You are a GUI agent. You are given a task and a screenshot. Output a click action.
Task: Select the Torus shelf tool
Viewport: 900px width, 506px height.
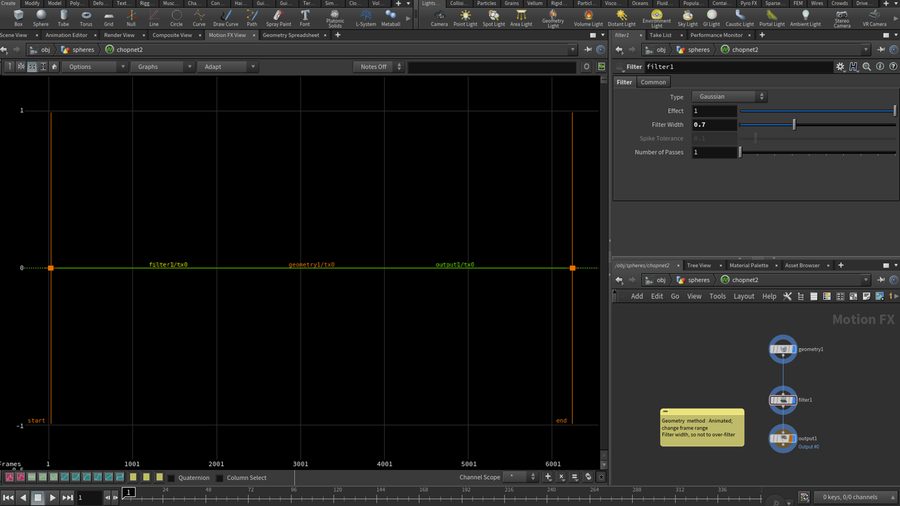click(x=86, y=18)
